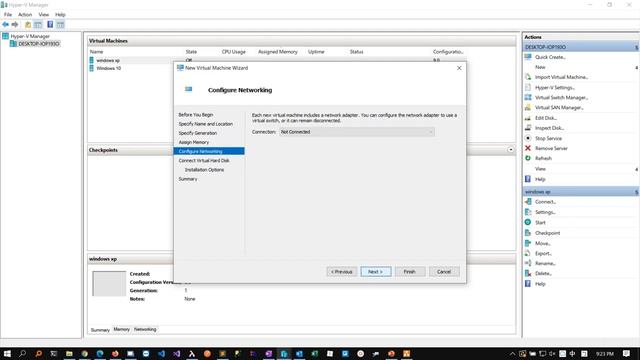This screenshot has width=640, height=360.
Task: Click the Next button in the wizard
Action: (x=376, y=272)
